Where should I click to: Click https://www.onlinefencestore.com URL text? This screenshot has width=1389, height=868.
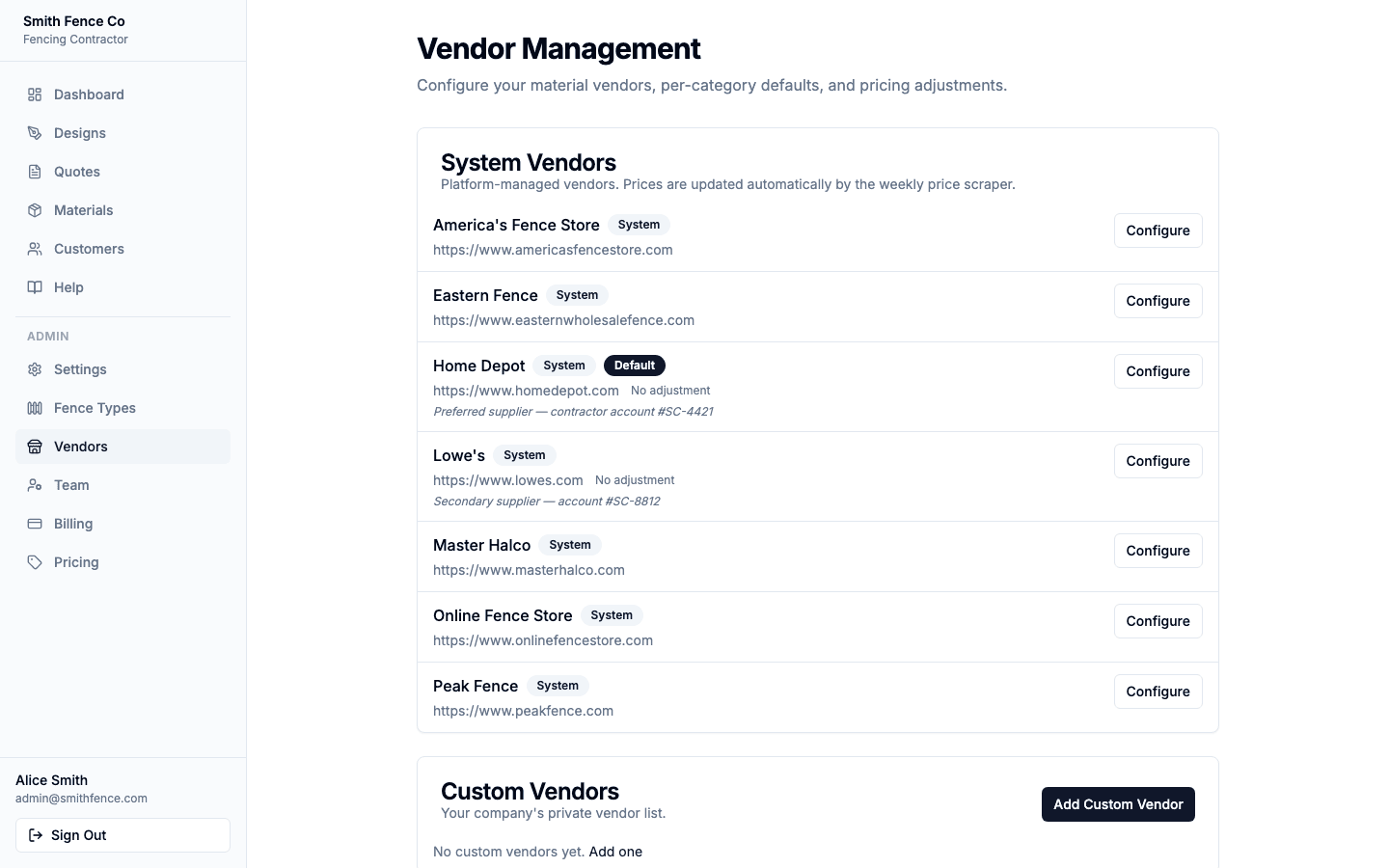543,640
